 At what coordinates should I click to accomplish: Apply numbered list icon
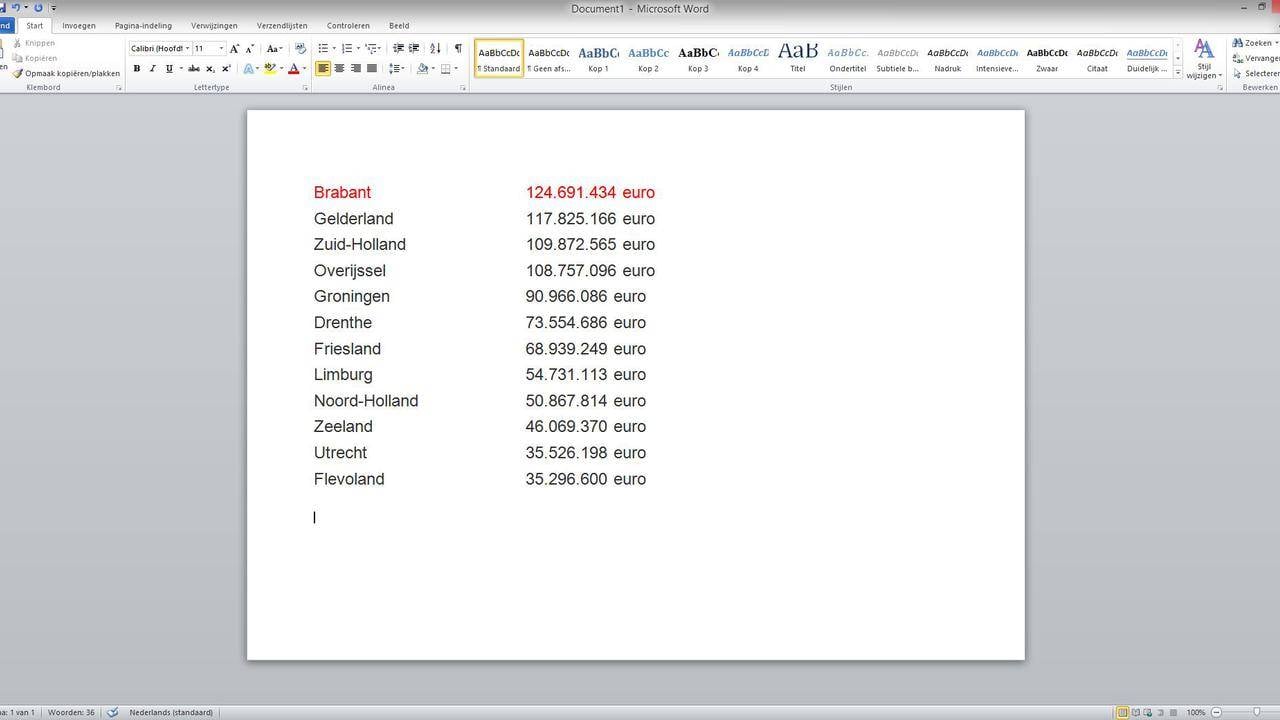point(347,48)
